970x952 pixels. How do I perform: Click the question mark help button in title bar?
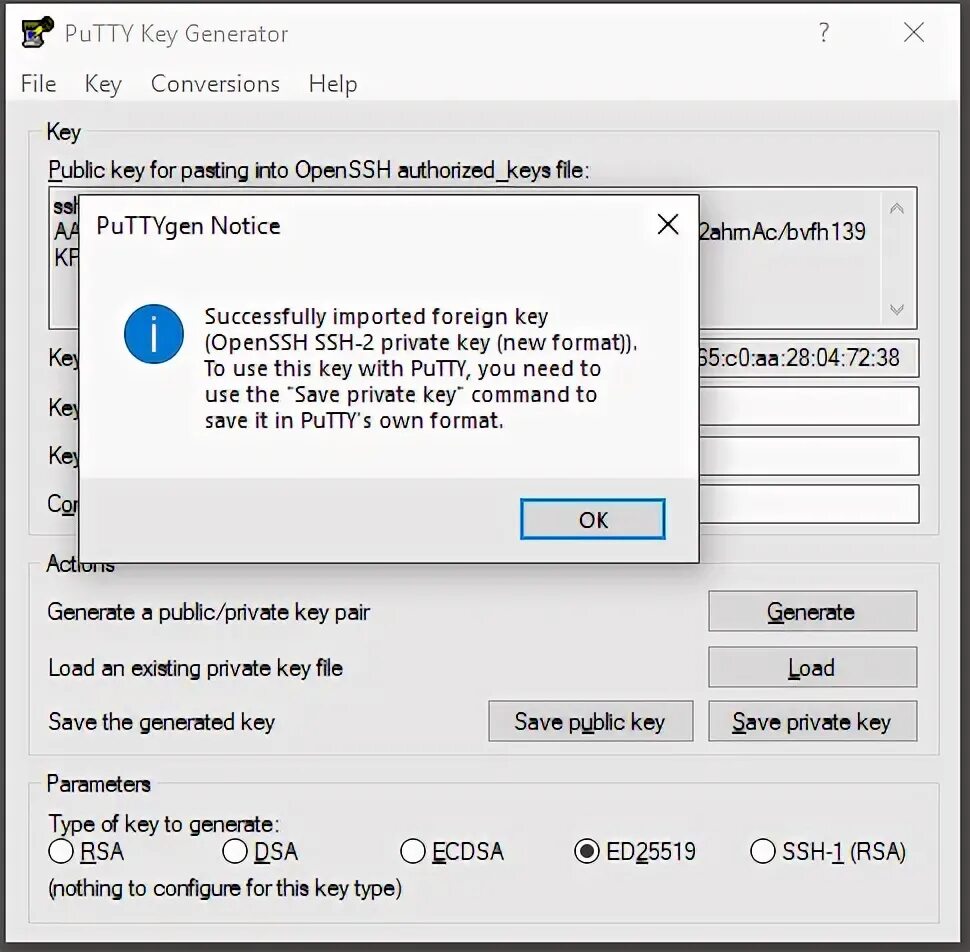(823, 32)
